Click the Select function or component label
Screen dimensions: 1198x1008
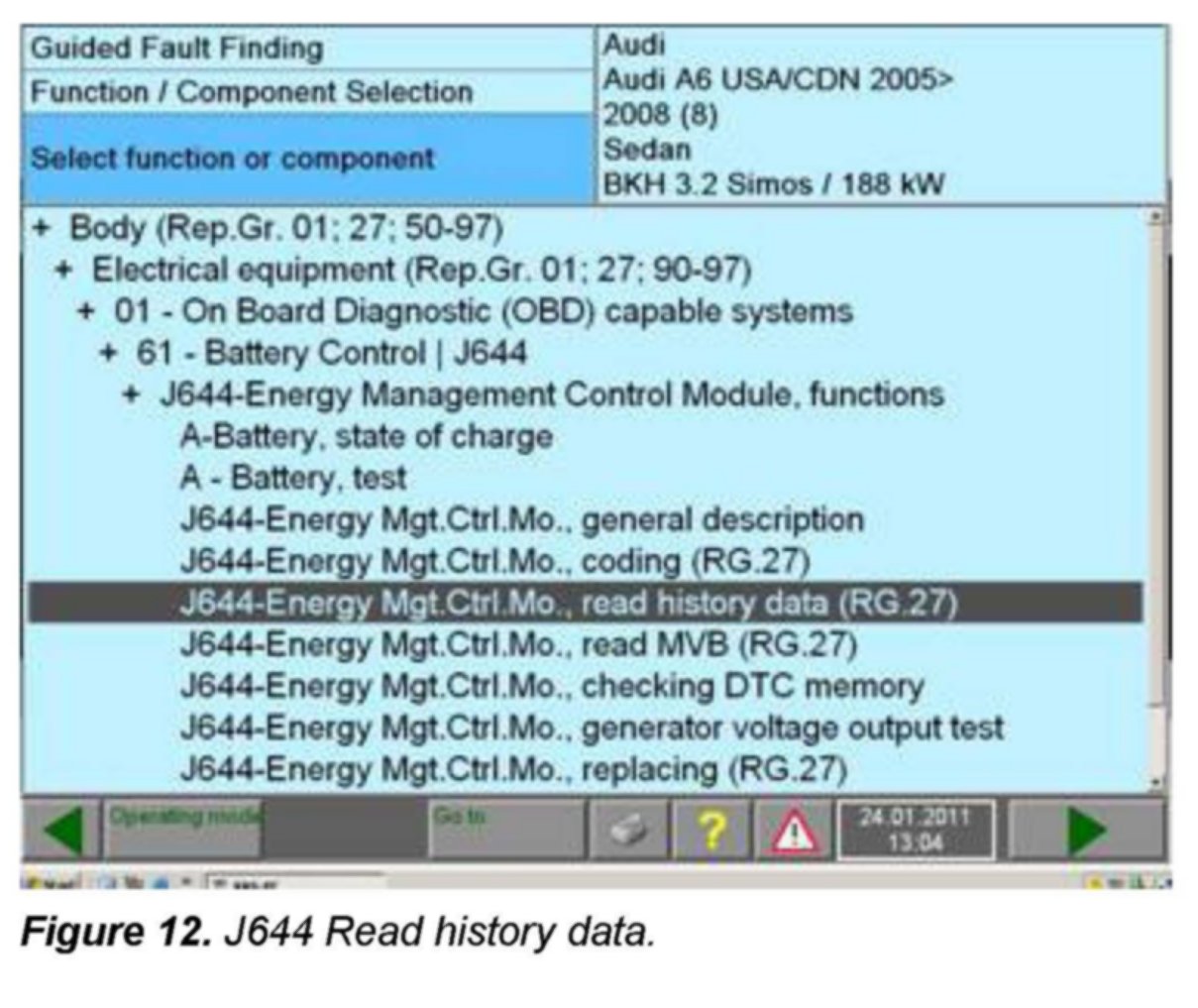(232, 158)
